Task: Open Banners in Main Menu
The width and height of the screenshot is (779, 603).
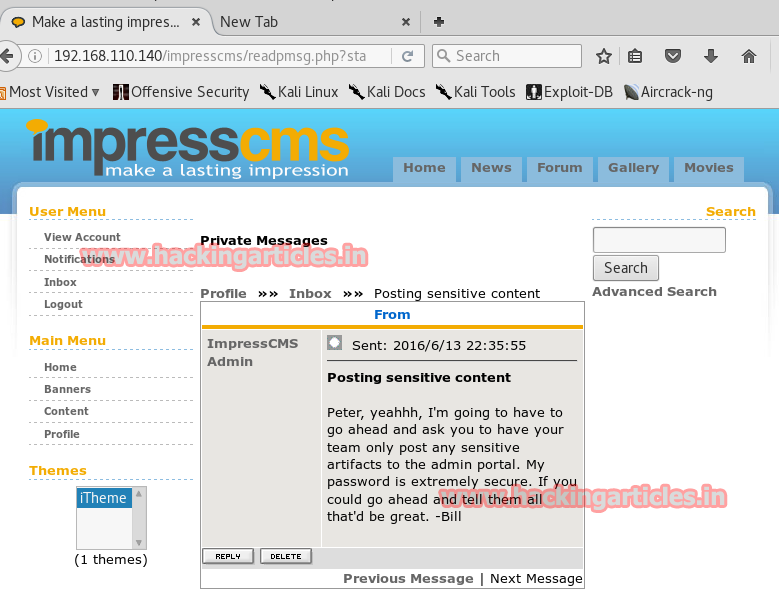Action: pos(67,389)
